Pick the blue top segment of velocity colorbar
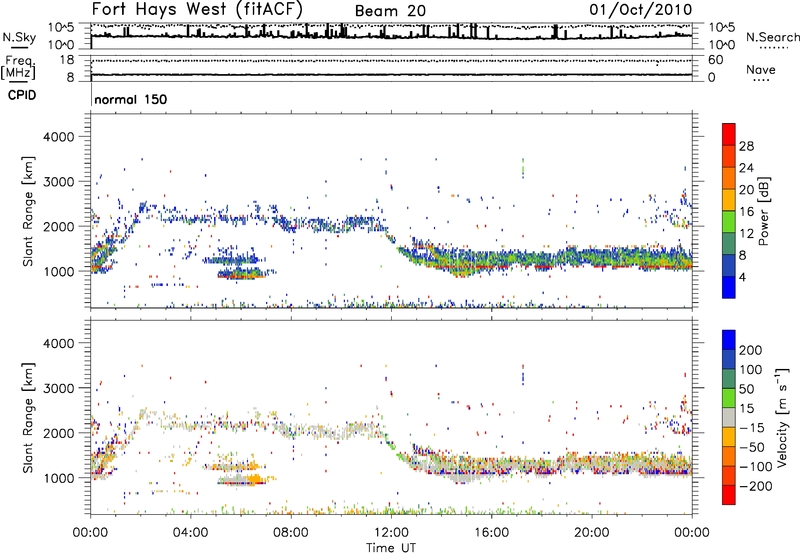 coord(729,340)
